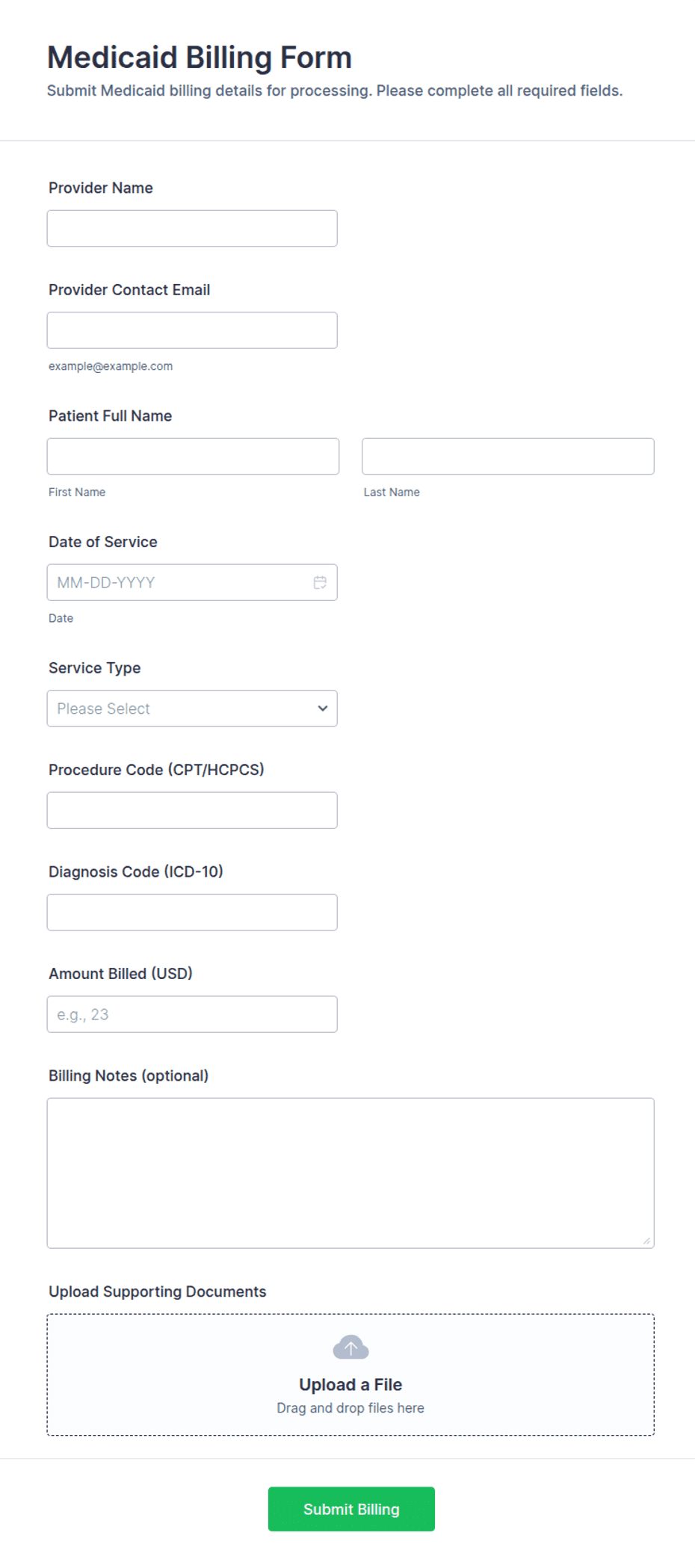
Task: Open the Please Select service menu
Action: 192,709
